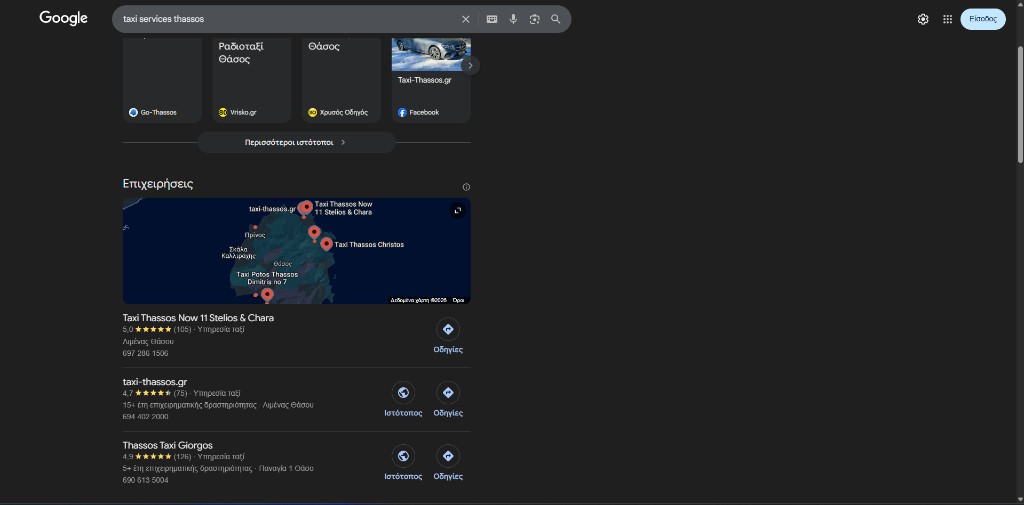The height and width of the screenshot is (505, 1024).
Task: Expand the map to full view
Action: (x=458, y=210)
